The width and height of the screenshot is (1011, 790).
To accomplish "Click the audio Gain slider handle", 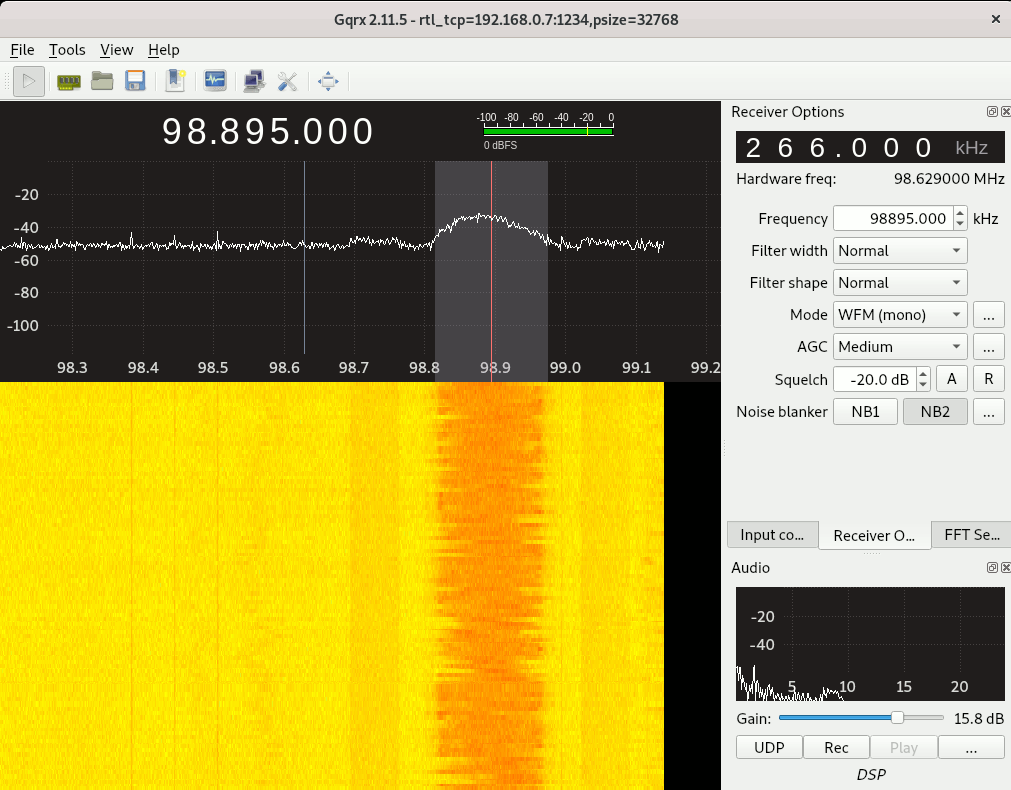I will tap(897, 717).
